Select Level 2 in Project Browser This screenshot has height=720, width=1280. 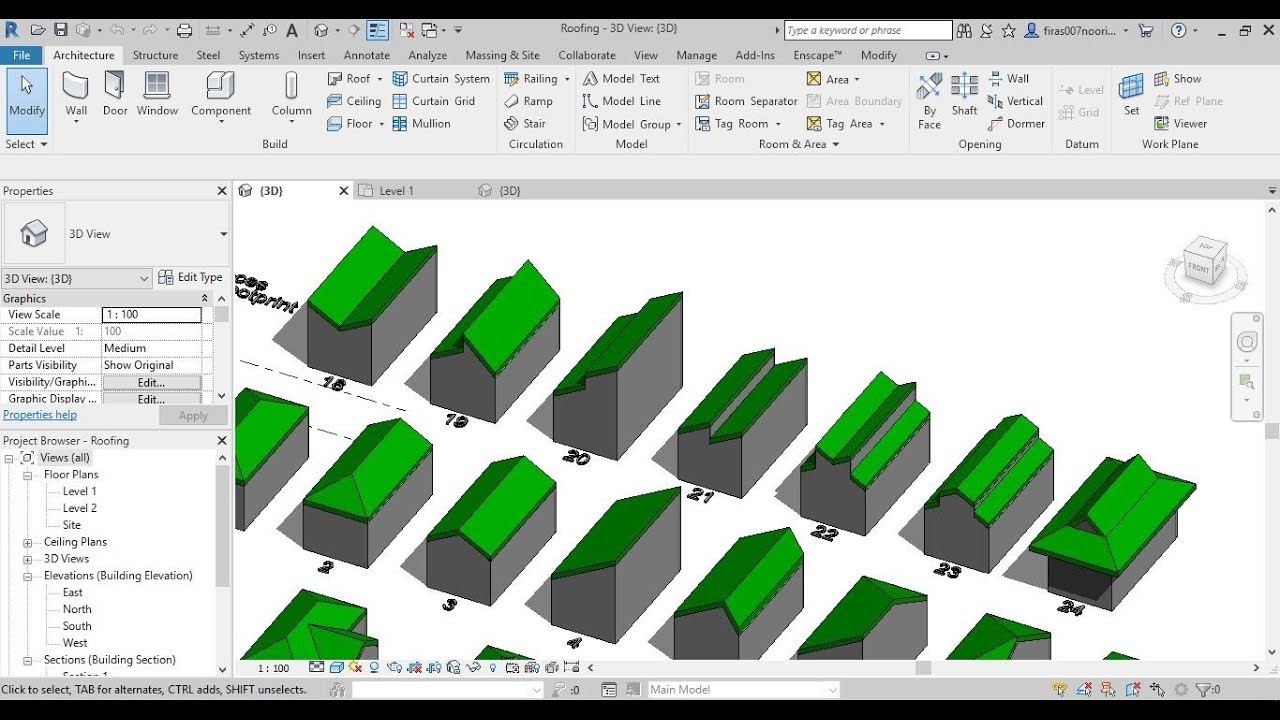click(80, 508)
